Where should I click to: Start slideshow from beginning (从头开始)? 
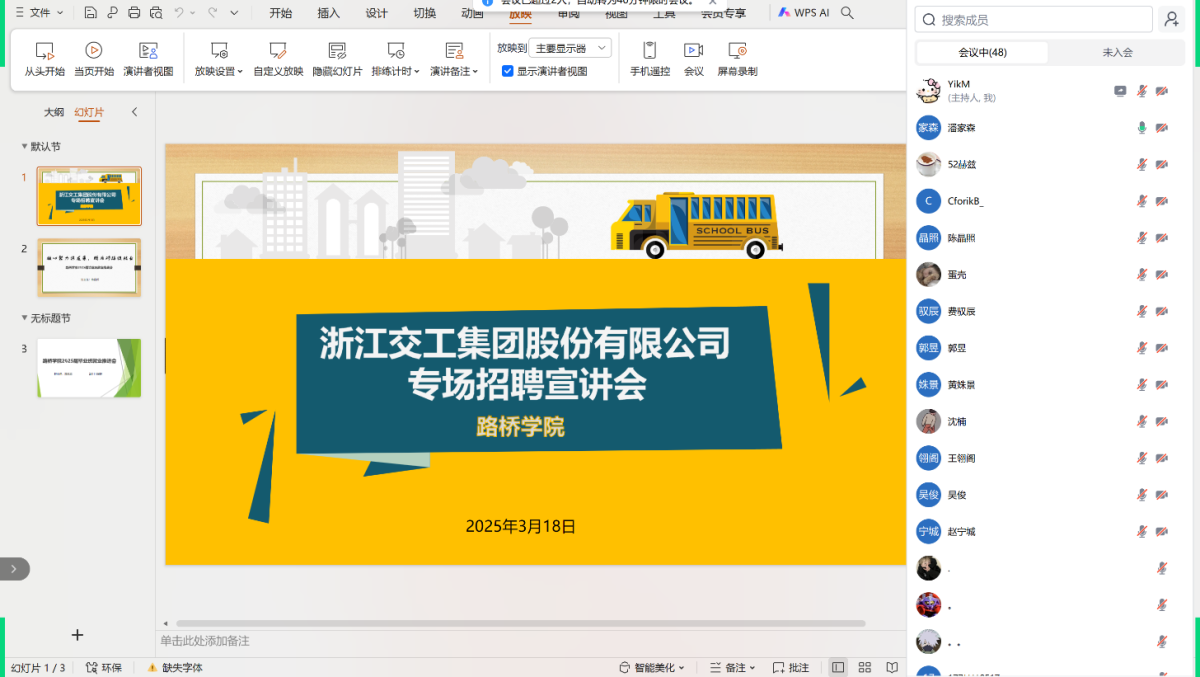[44, 59]
